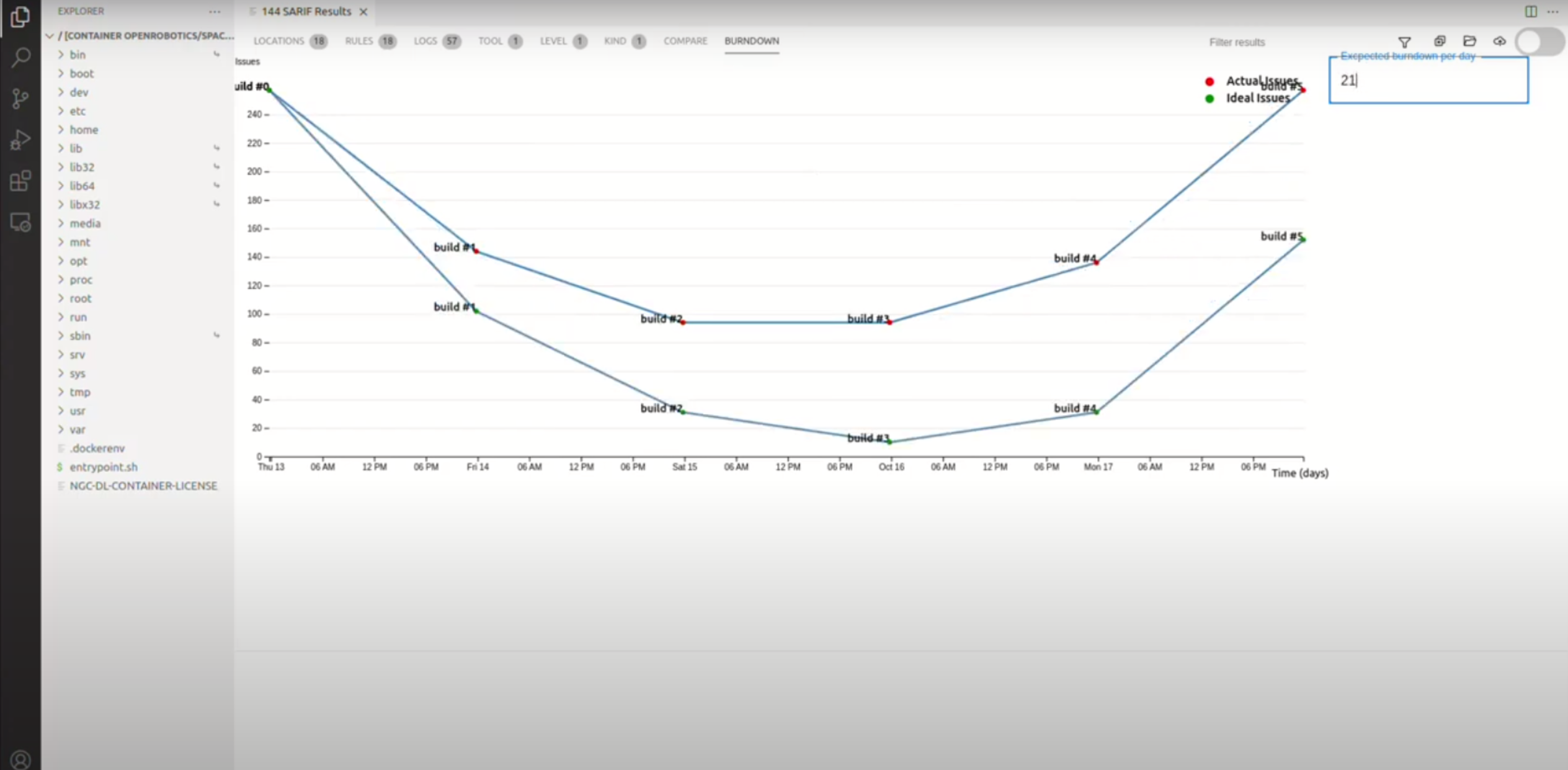Open the Accounts menu icon
Image resolution: width=1568 pixels, height=770 pixels.
click(x=20, y=759)
